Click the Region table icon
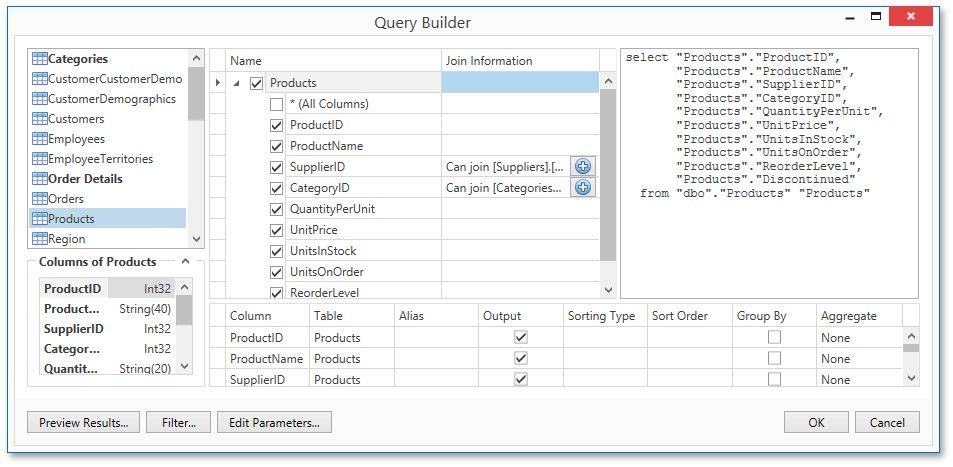Screen dimensions: 953x467 pyautogui.click(x=40, y=239)
